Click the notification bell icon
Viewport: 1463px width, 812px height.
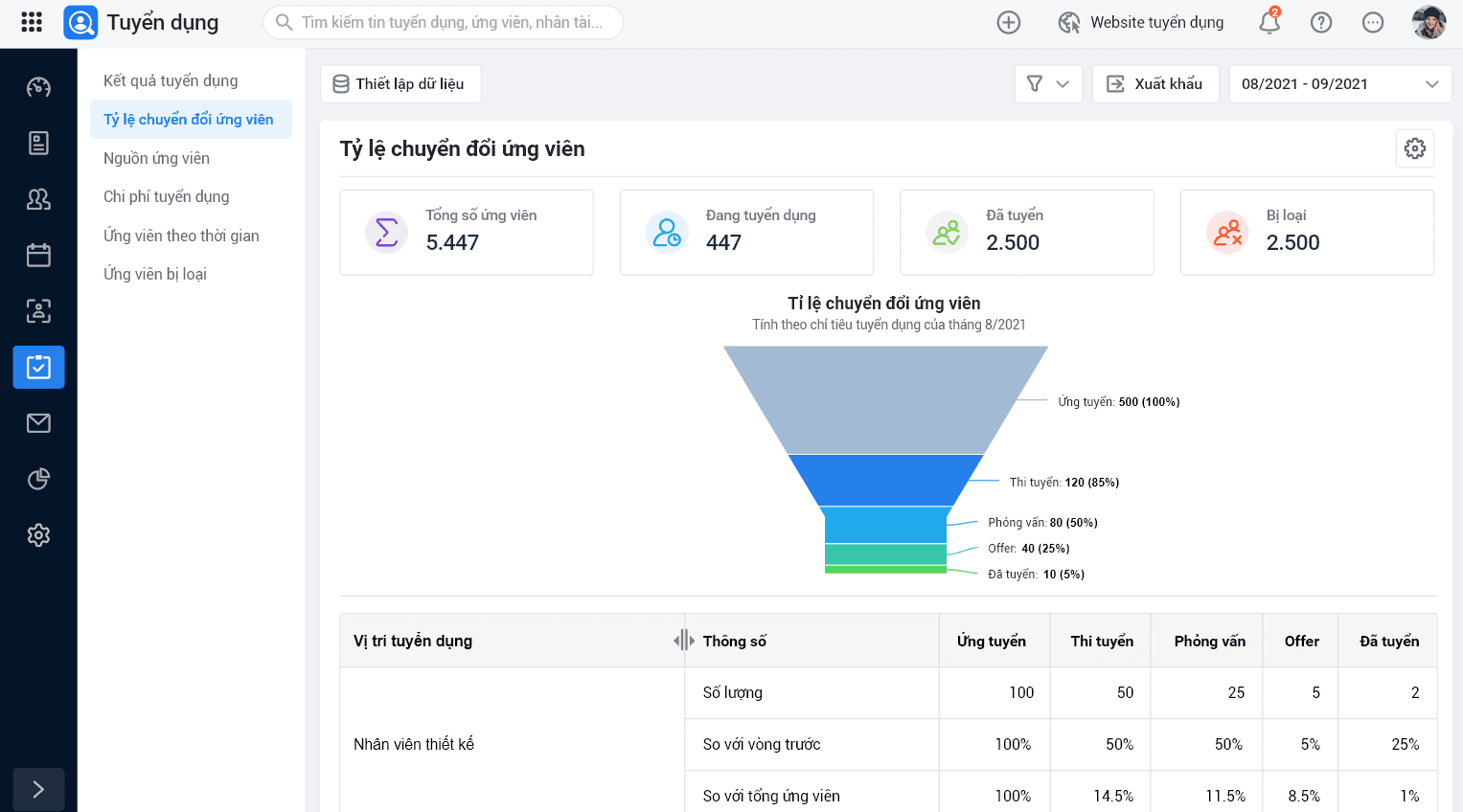1269,22
